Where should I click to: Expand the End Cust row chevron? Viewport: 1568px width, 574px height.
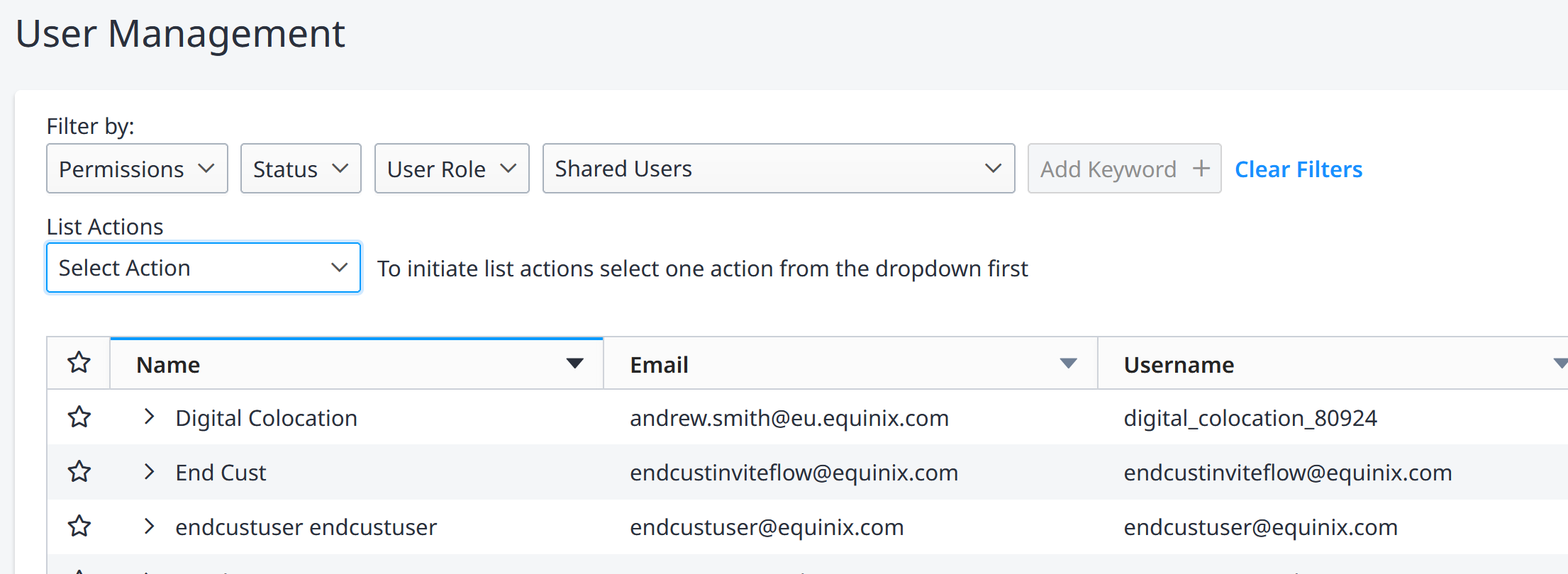149,471
